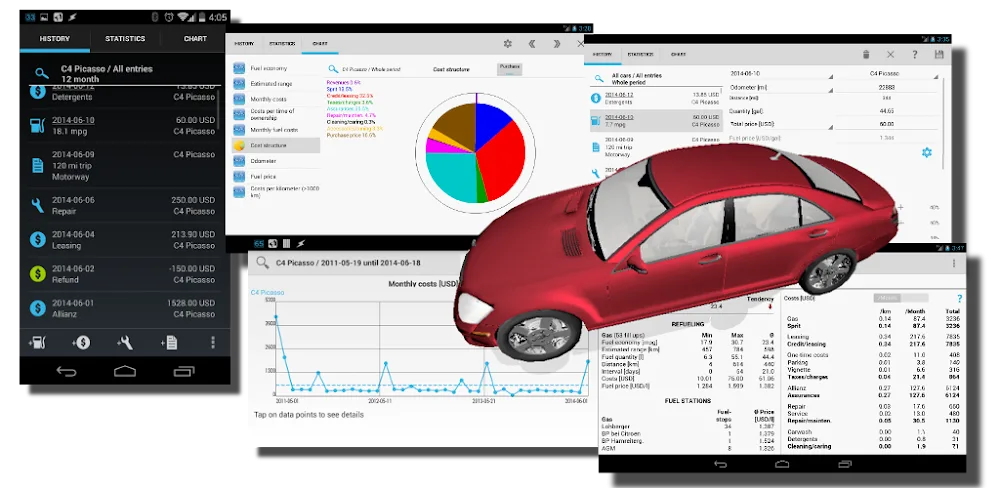Switch to the STATISTICS tab
Image resolution: width=1000 pixels, height=488 pixels.
pyautogui.click(x=125, y=39)
